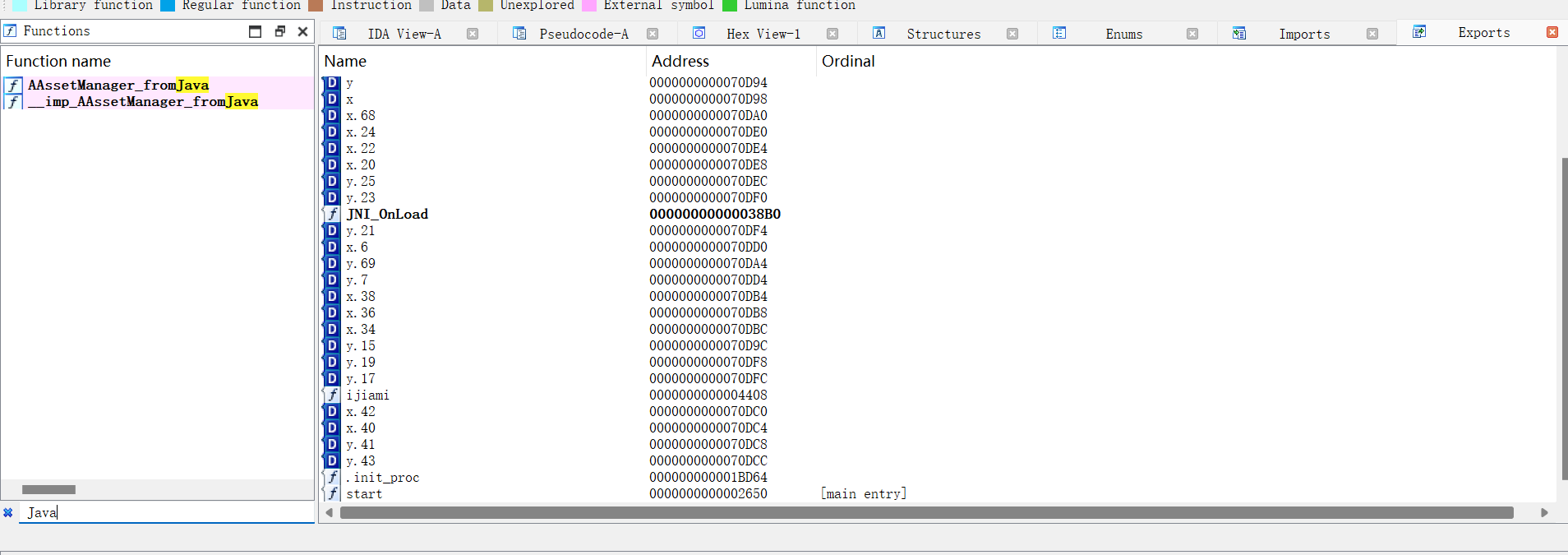
Task: Click the Pseudocode-A tab icon
Action: point(519,33)
